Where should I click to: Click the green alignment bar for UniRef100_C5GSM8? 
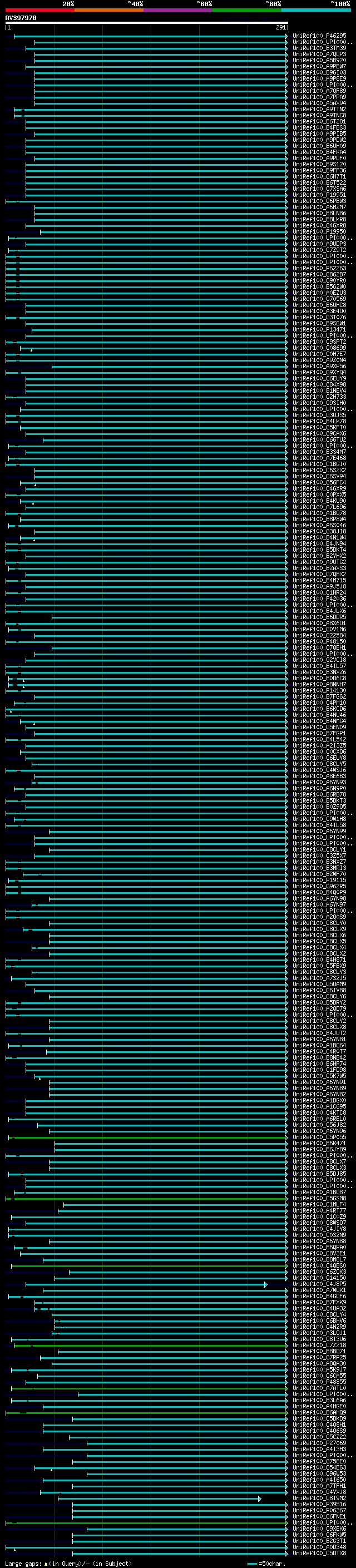(146, 1198)
